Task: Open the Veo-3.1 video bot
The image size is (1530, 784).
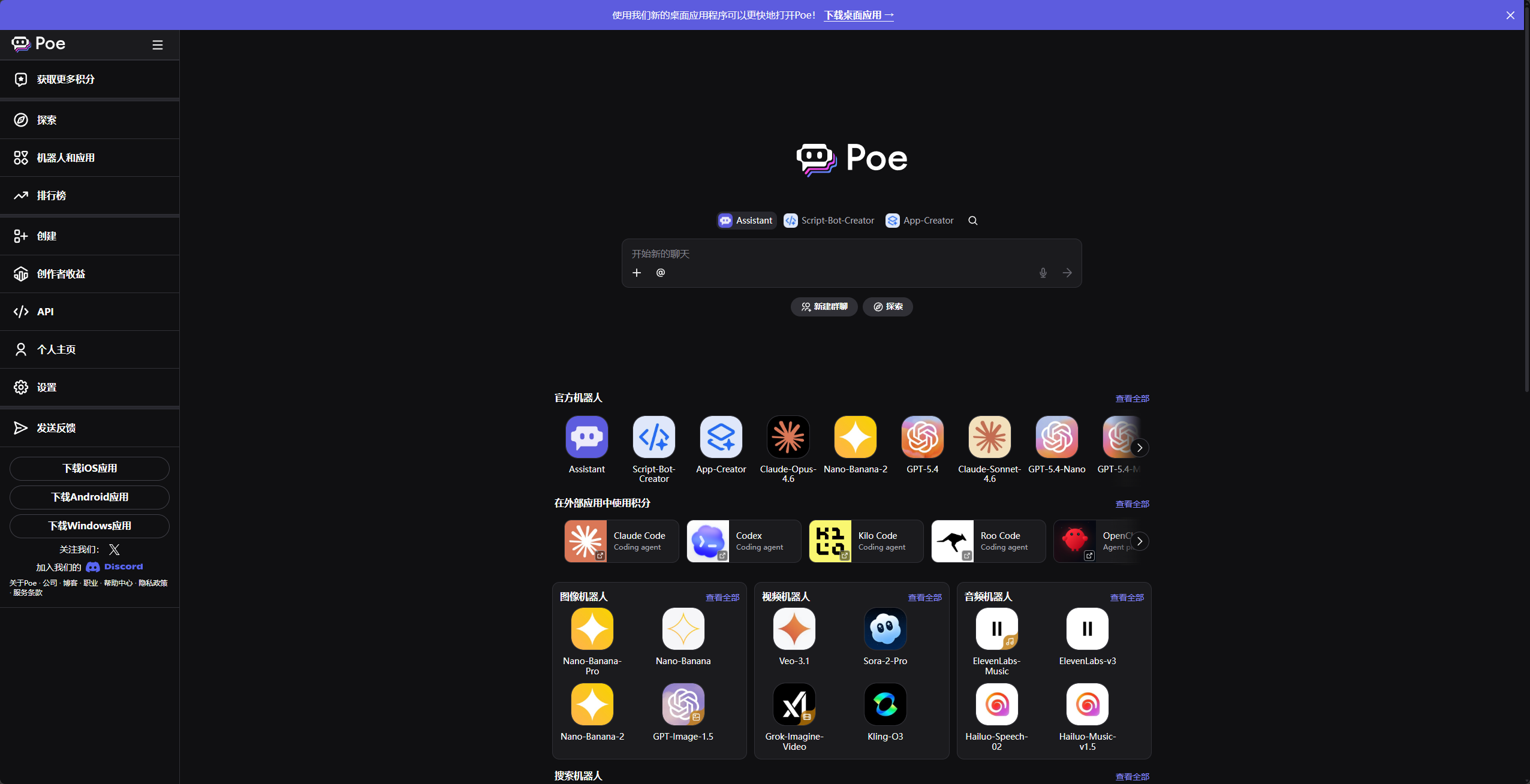Action: (794, 629)
